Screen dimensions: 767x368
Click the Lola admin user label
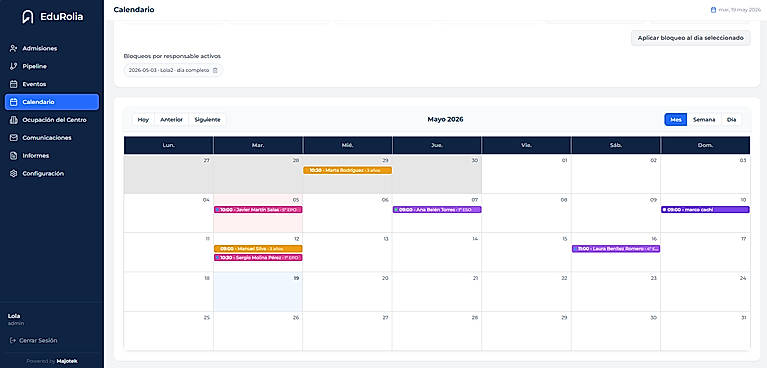click(x=16, y=319)
